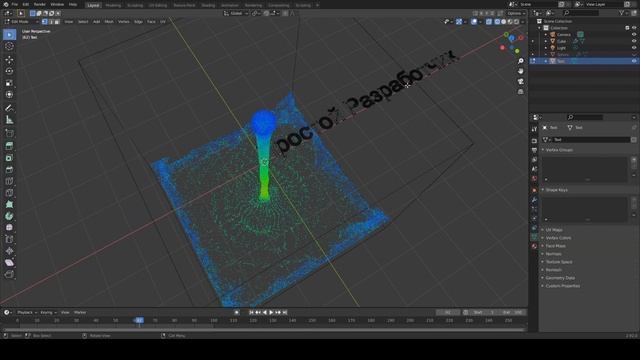Open the Mesh menu in viewport header
Image resolution: width=640 pixels, height=360 pixels.
click(109, 22)
